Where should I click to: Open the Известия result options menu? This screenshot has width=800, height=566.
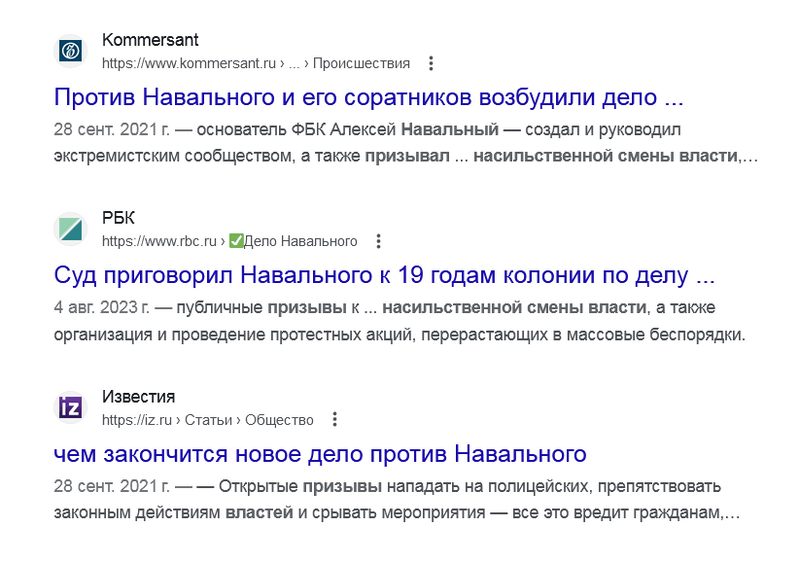pos(335,420)
